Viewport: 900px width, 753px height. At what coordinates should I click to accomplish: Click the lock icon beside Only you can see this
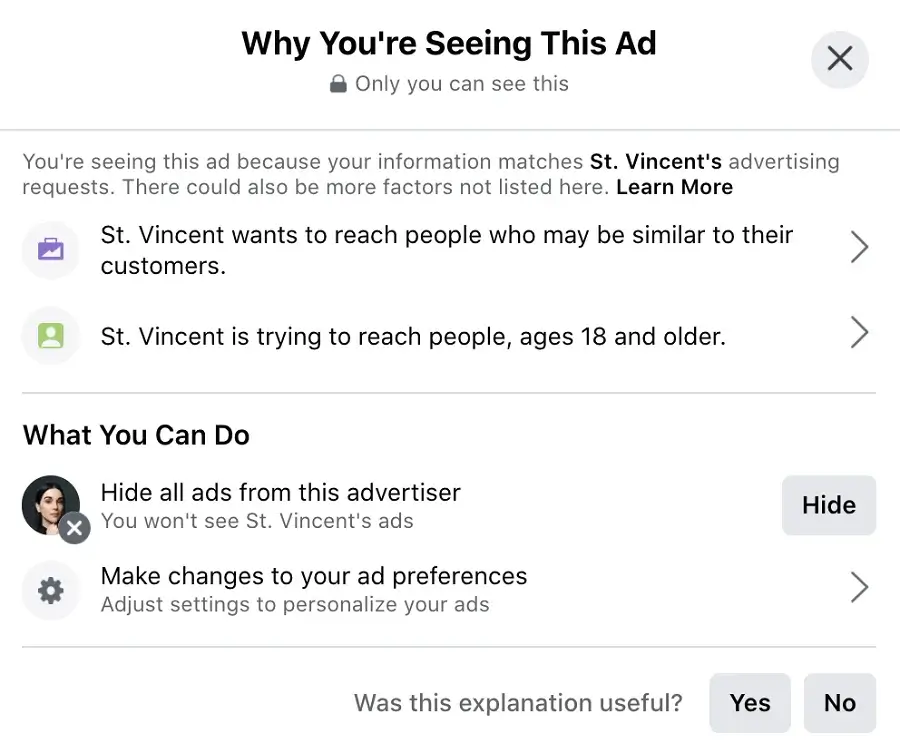click(x=339, y=85)
